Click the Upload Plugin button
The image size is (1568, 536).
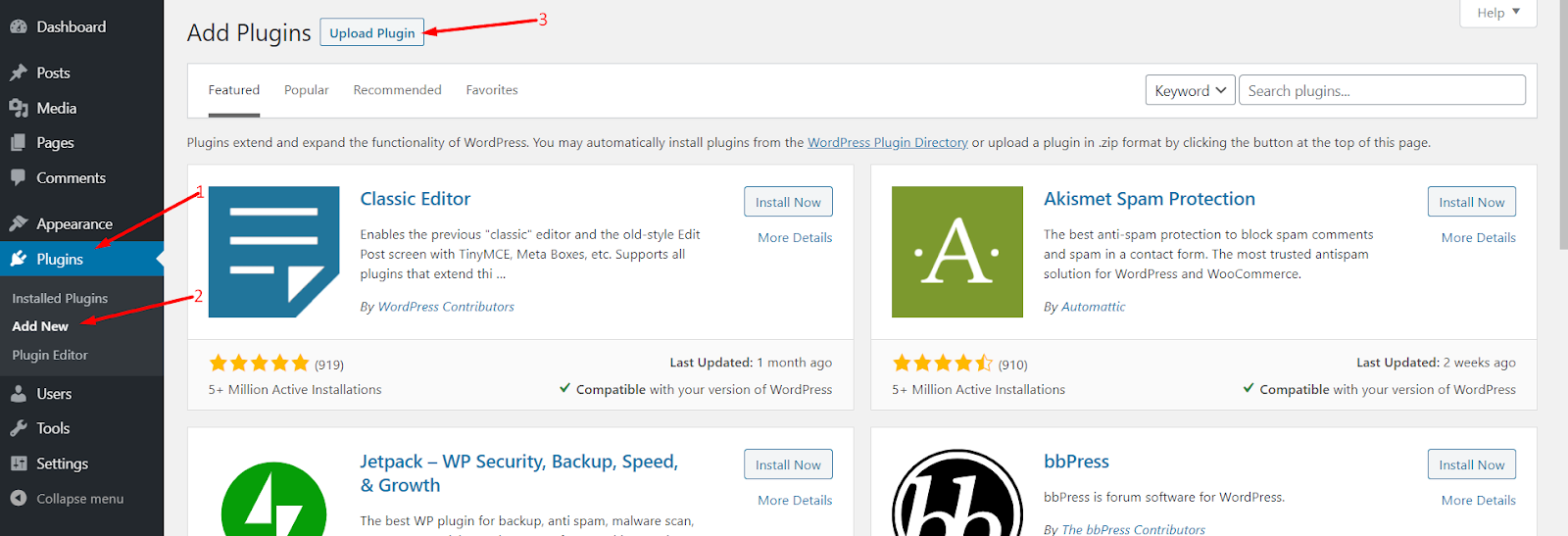click(372, 32)
